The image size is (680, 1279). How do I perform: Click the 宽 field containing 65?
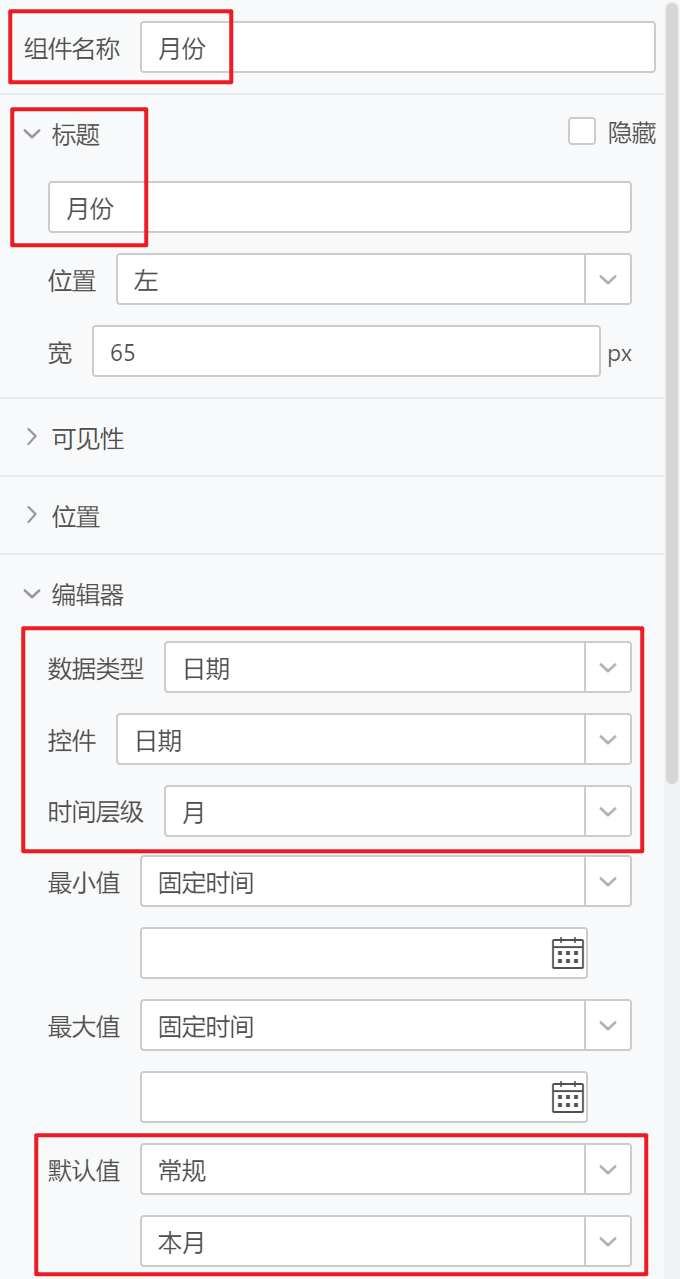(x=346, y=351)
